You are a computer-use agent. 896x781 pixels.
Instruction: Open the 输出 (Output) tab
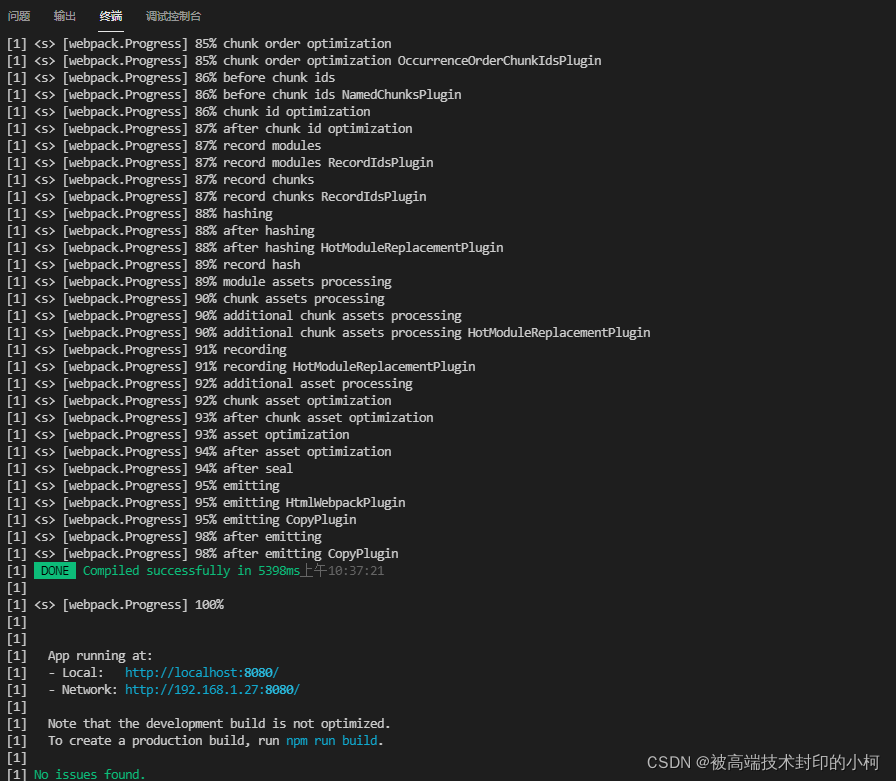point(64,16)
